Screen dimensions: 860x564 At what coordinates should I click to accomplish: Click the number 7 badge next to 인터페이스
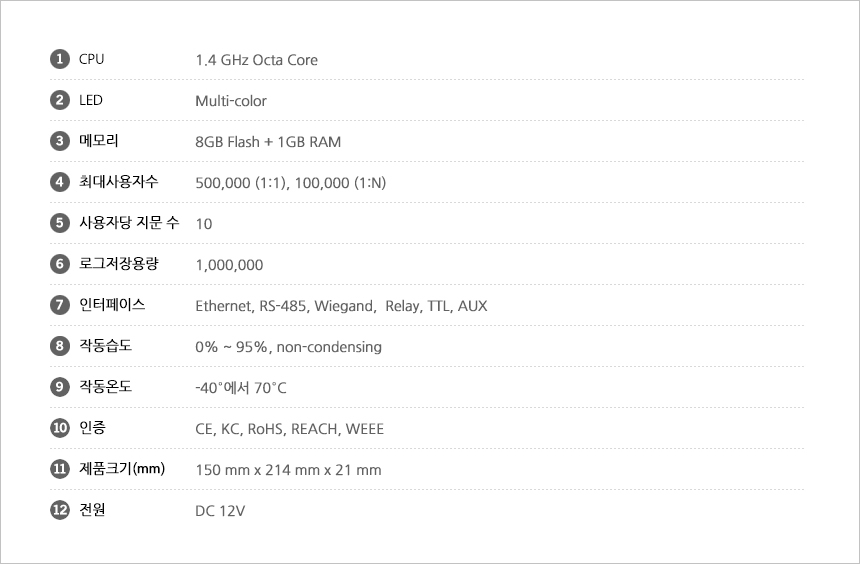pos(59,305)
